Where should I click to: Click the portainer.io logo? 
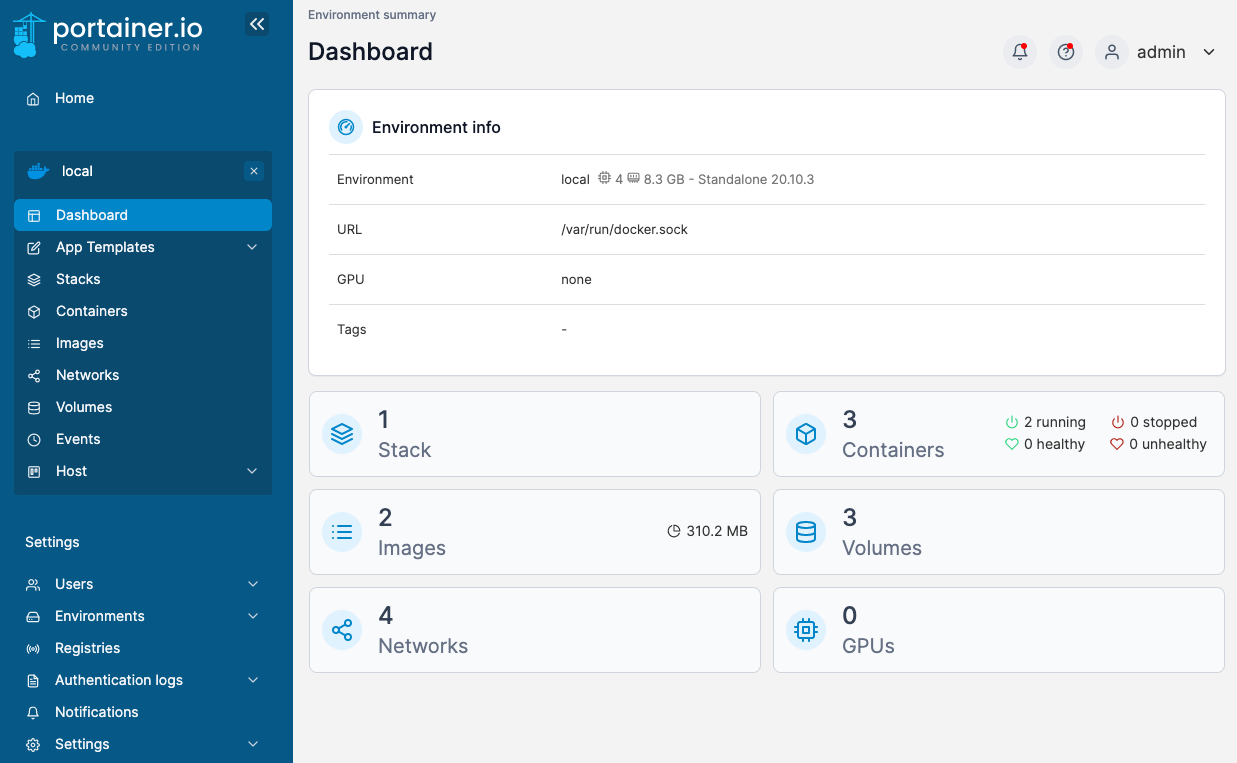coord(108,34)
